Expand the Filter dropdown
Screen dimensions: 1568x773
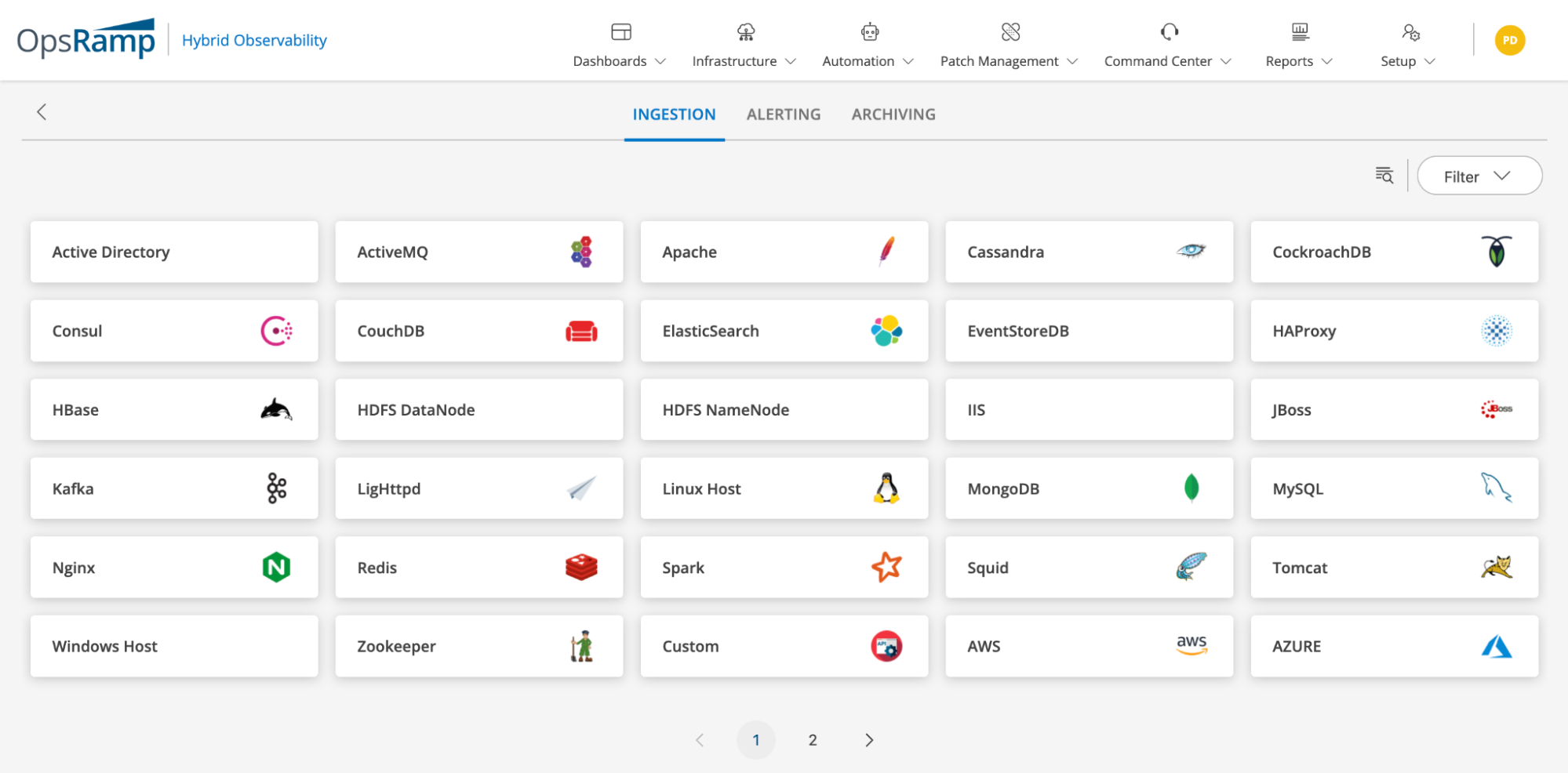click(1478, 176)
